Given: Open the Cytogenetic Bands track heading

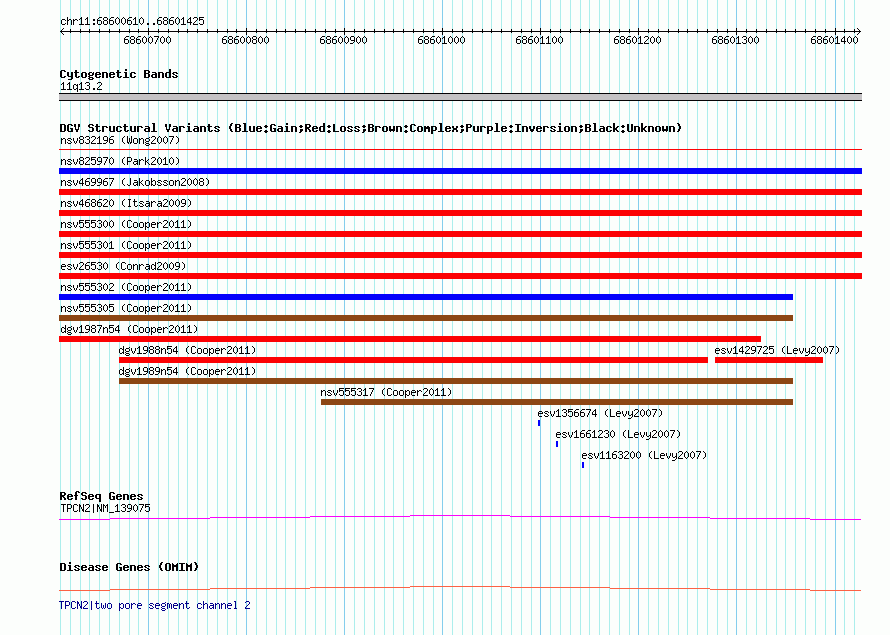Looking at the screenshot, I should click(x=119, y=74).
